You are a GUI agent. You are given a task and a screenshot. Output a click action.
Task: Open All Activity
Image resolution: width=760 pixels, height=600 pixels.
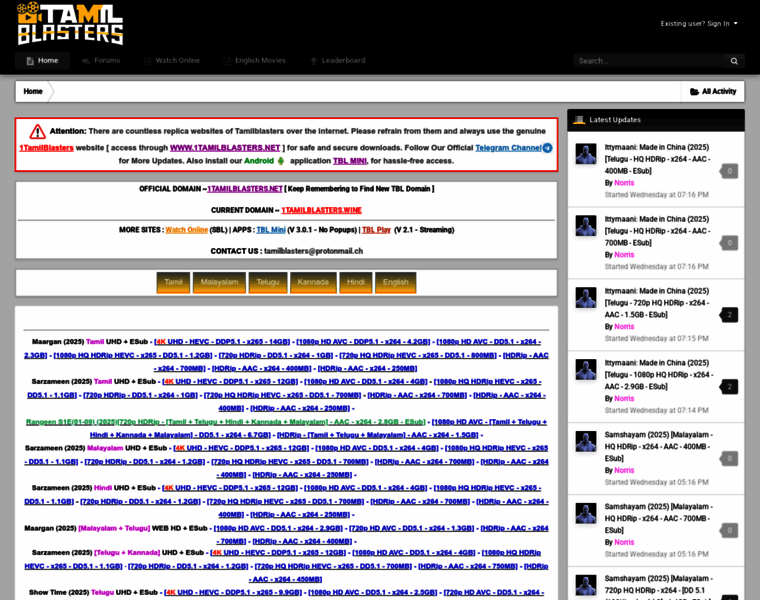tap(713, 91)
